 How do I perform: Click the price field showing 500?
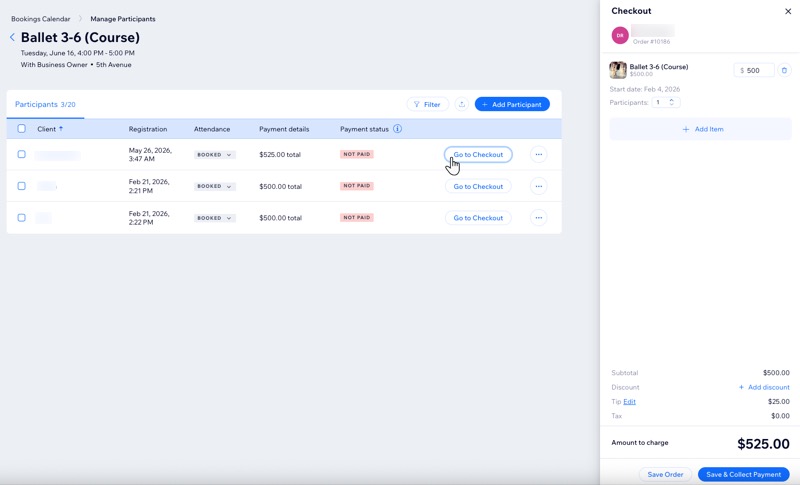pos(754,70)
